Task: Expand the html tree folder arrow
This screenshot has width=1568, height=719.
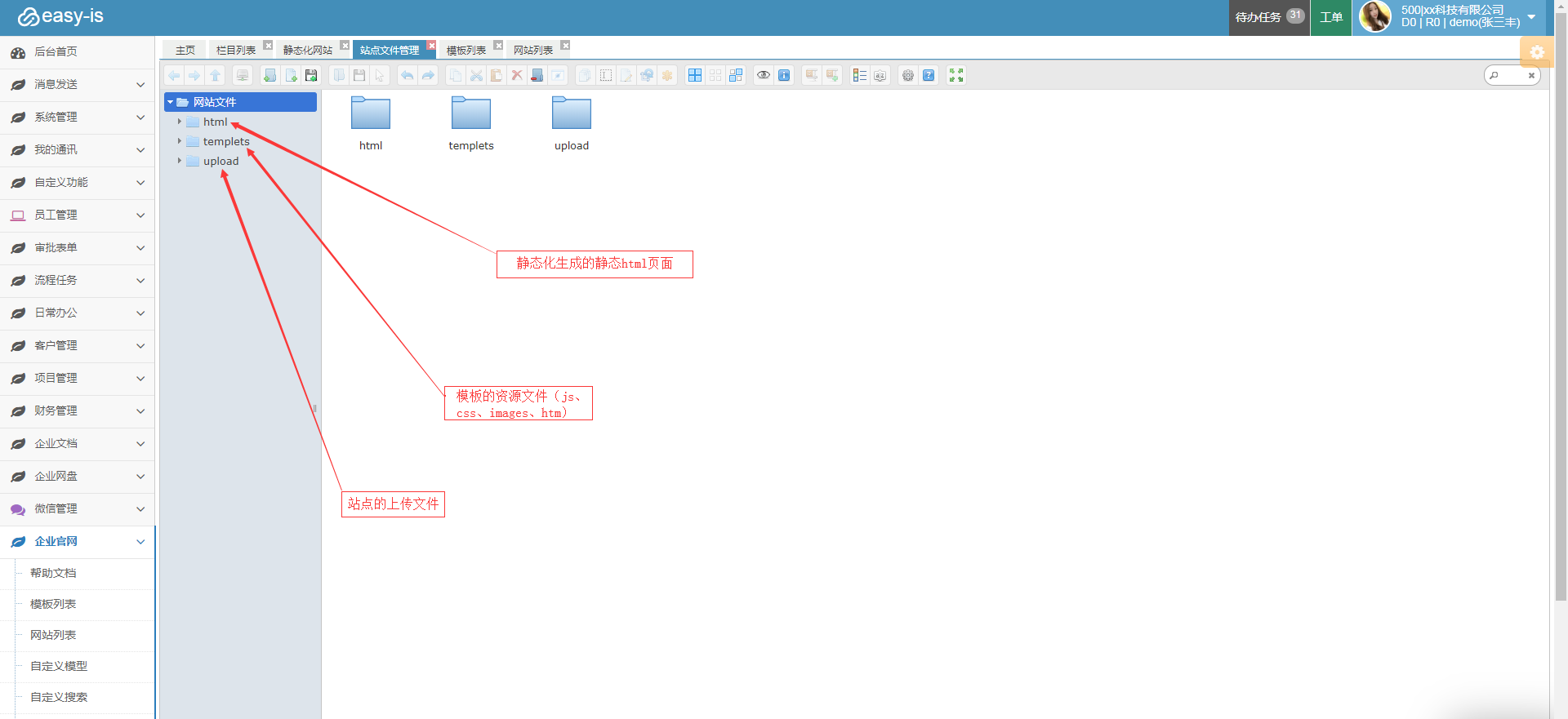Action: 180,122
